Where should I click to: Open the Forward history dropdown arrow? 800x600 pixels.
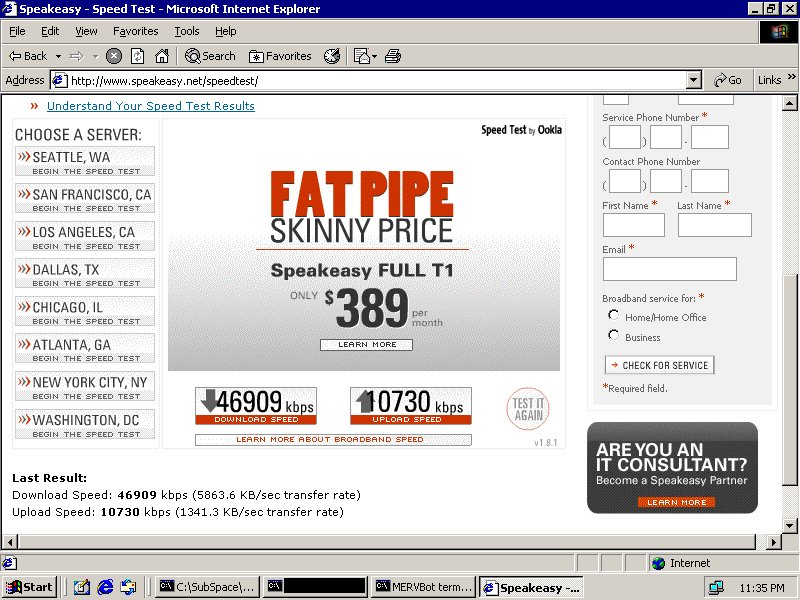[95, 56]
